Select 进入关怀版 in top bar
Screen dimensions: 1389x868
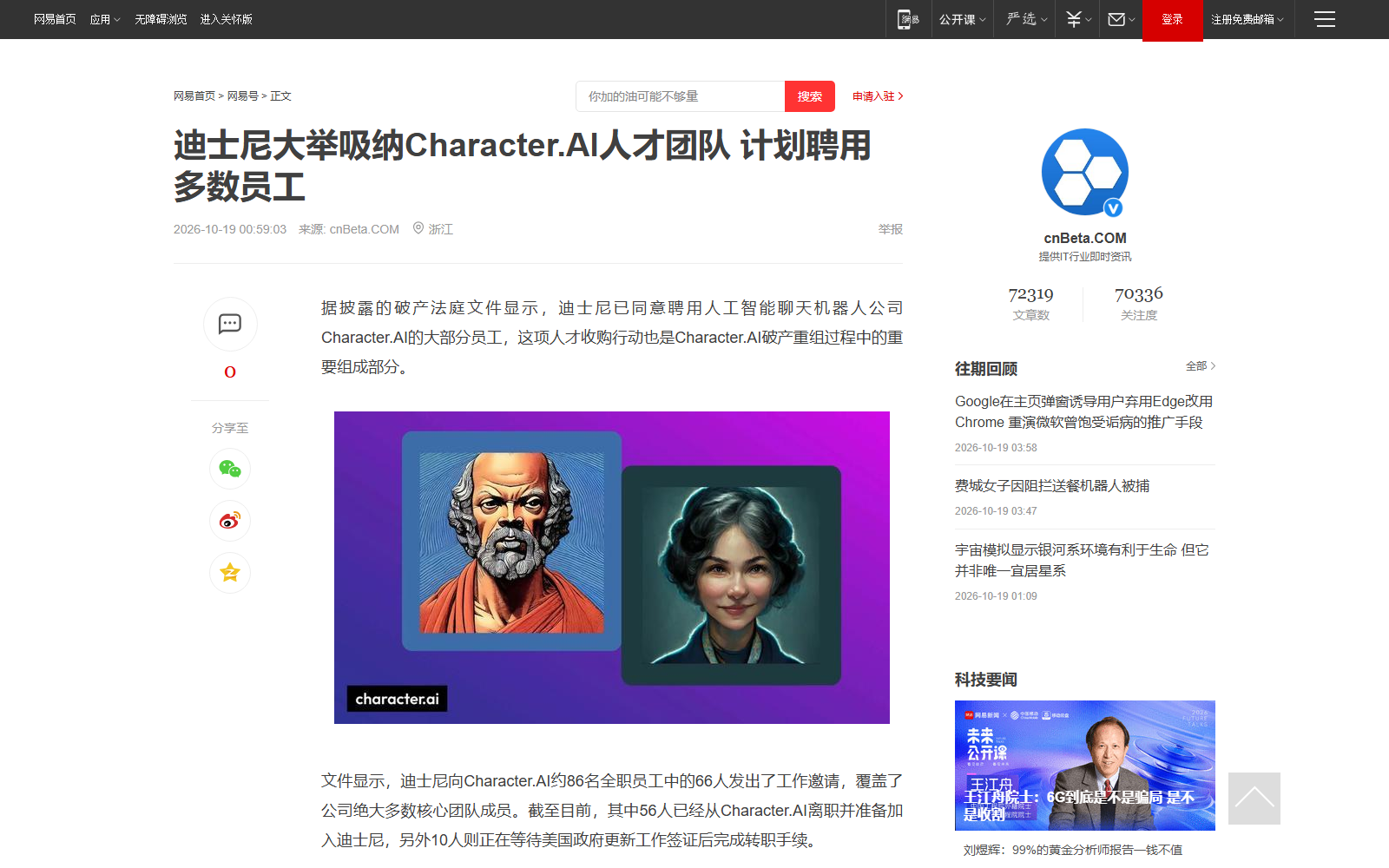pyautogui.click(x=226, y=19)
